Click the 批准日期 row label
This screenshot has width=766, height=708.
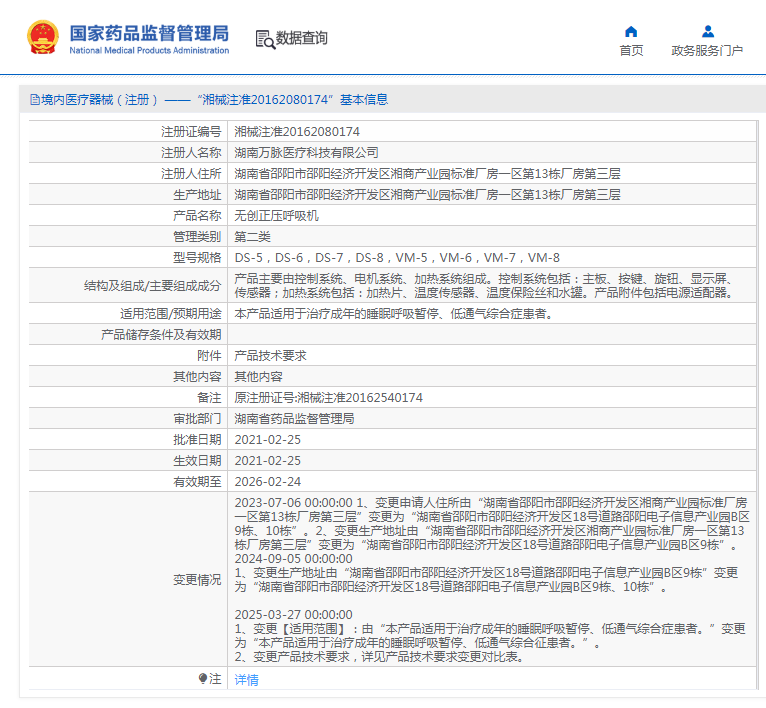click(x=196, y=439)
